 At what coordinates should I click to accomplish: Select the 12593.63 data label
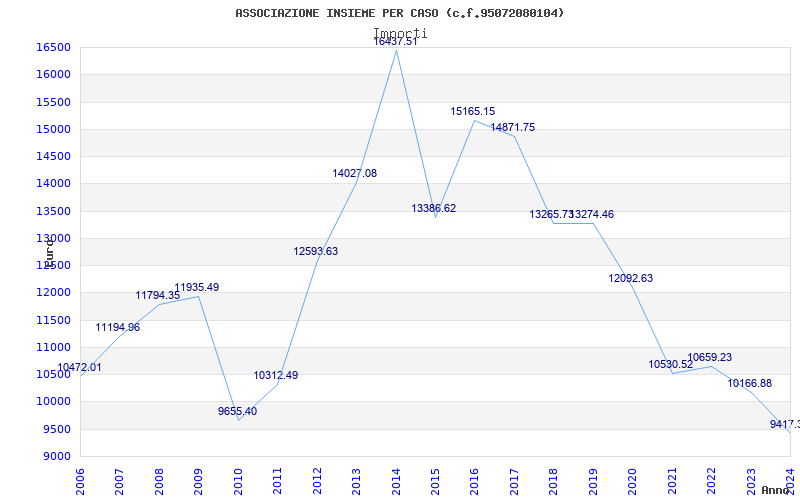tap(315, 252)
